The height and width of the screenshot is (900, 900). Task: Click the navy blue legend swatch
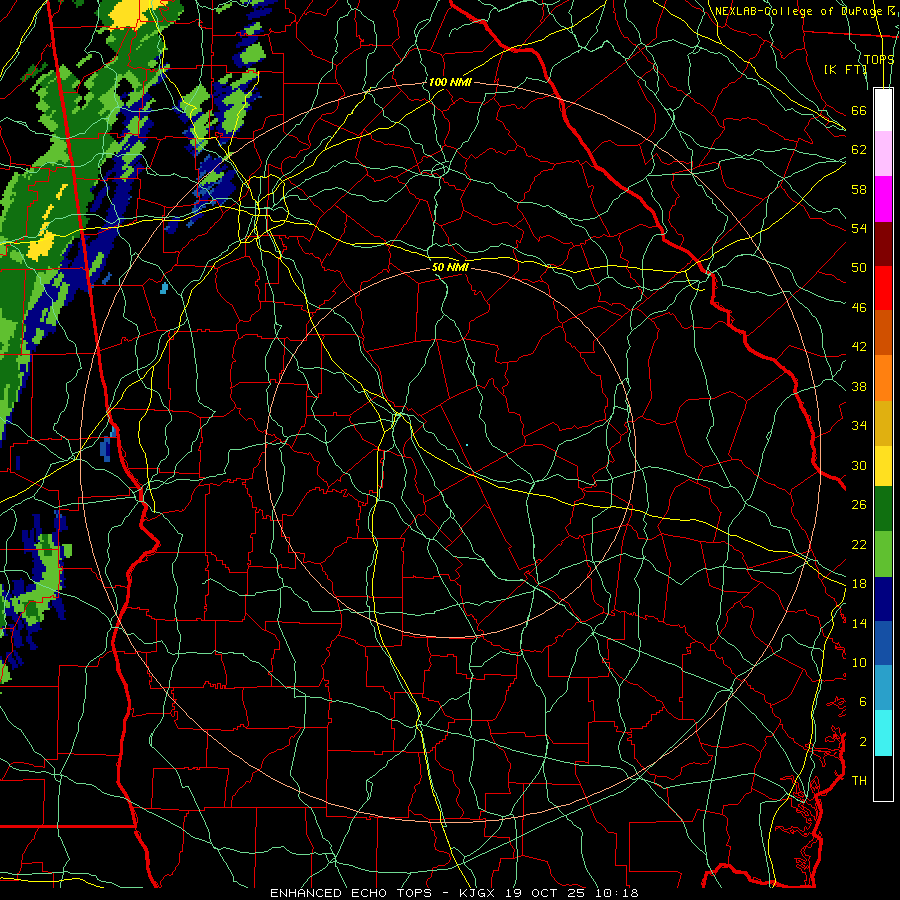click(883, 599)
